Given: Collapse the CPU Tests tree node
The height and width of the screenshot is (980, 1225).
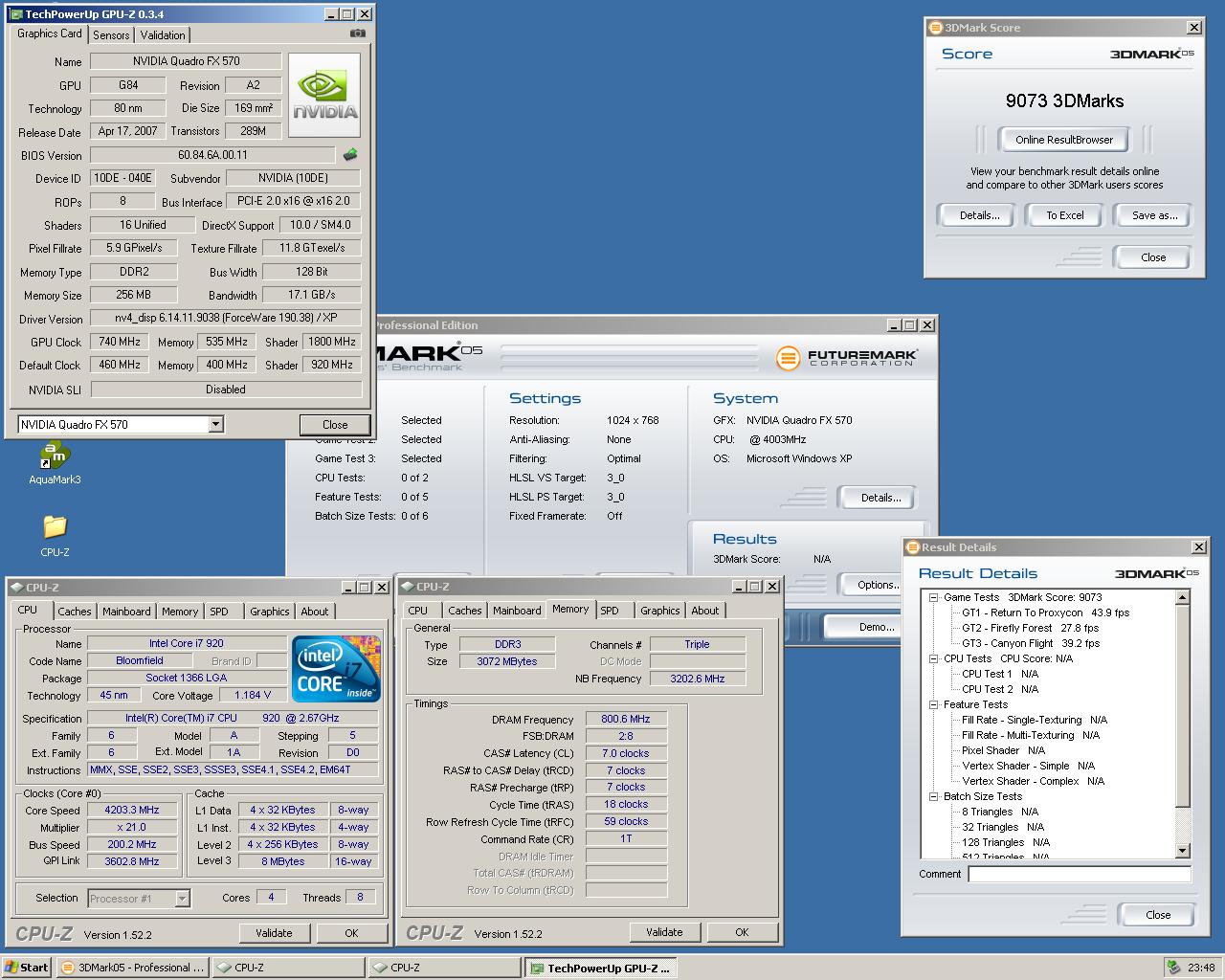Looking at the screenshot, I should point(933,658).
